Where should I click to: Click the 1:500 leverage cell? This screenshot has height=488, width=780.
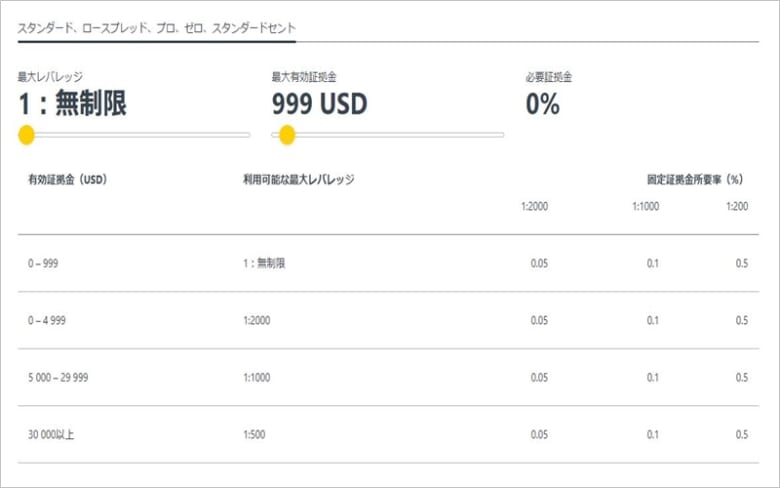coord(256,435)
